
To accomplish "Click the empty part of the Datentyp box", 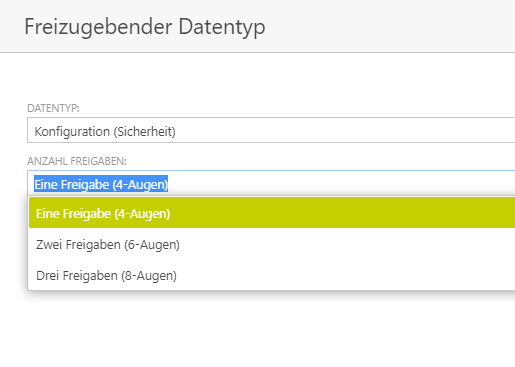I will 345,130.
